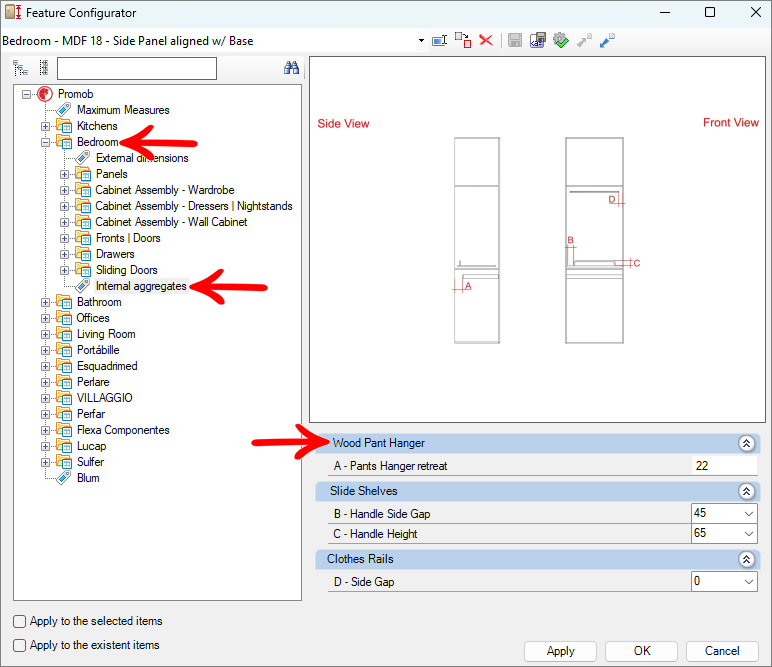Click the OK button
Viewport: 772px width, 667px height.
tap(642, 651)
